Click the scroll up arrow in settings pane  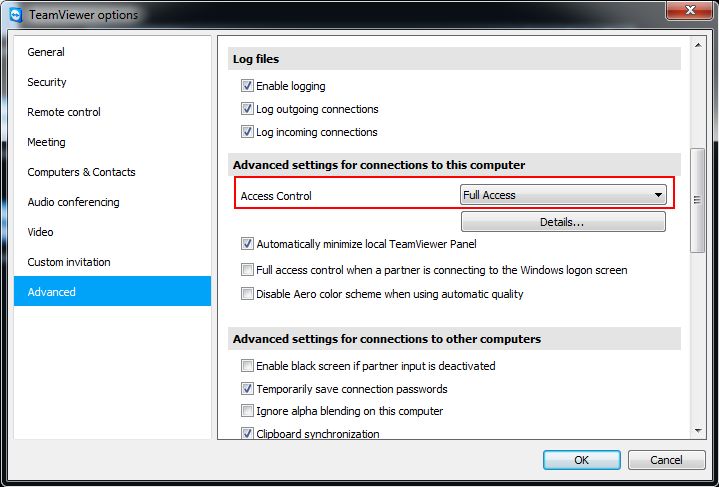[x=697, y=45]
